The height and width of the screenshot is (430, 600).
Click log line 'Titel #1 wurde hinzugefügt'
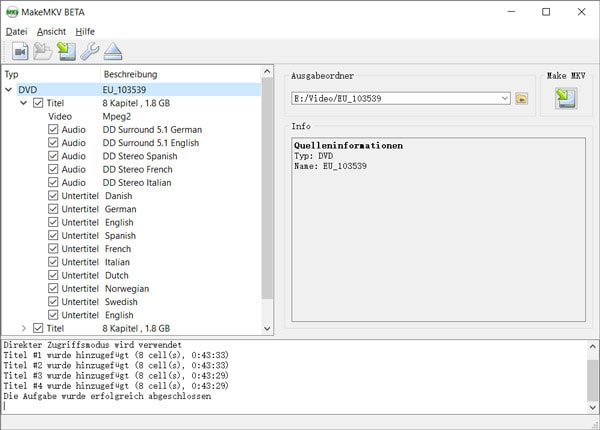[116, 355]
